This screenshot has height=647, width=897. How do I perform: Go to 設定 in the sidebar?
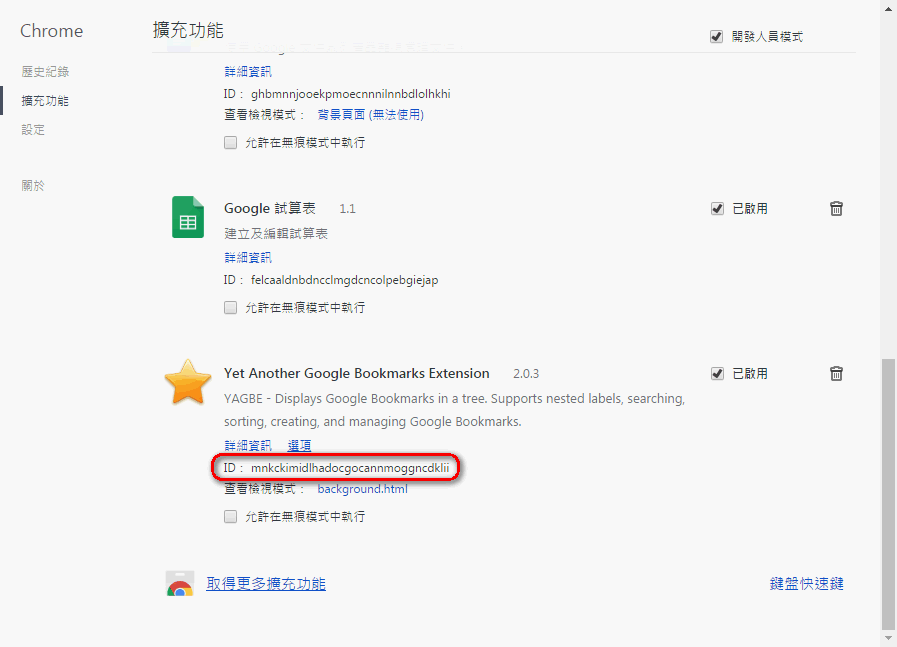tap(33, 130)
